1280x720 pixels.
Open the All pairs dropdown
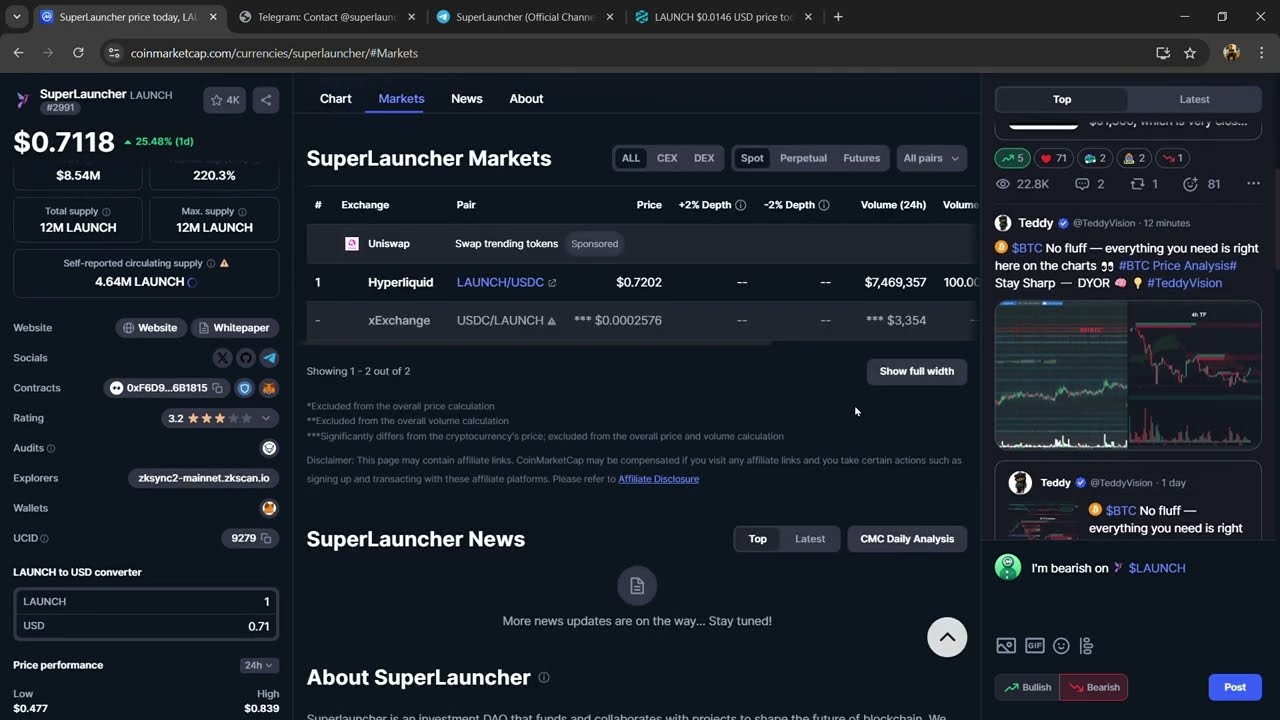[931, 158]
